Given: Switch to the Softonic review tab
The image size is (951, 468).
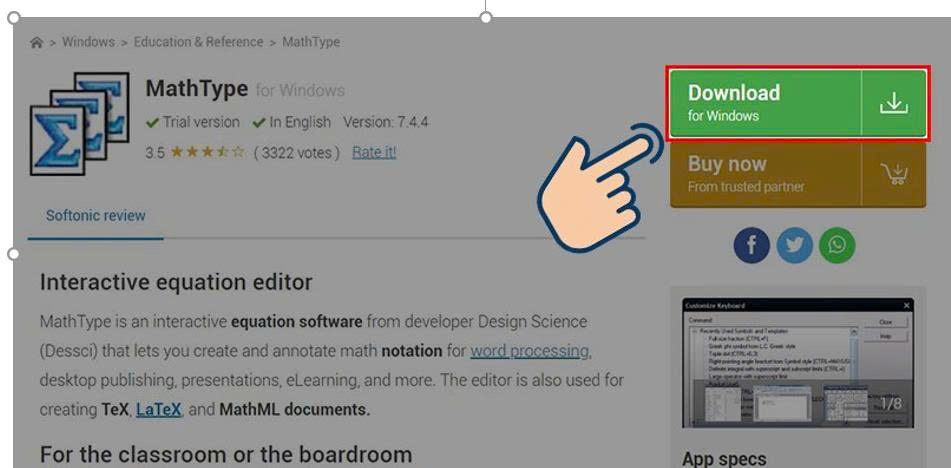Looking at the screenshot, I should [96, 215].
